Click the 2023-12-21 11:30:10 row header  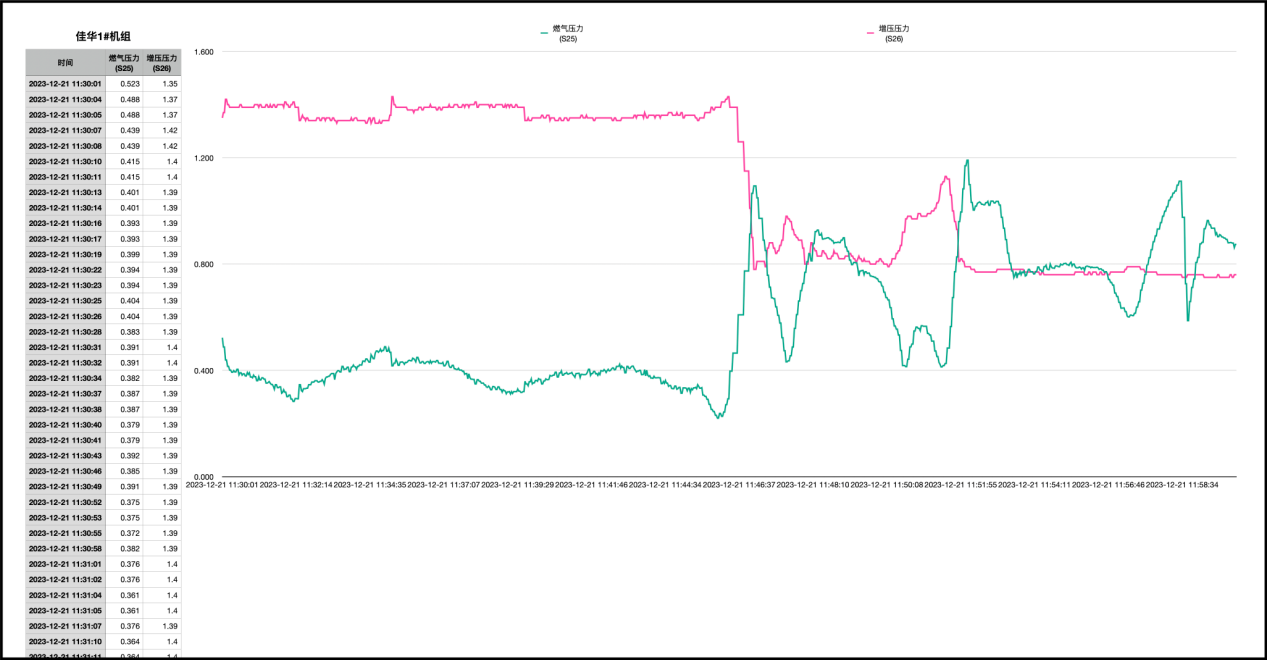pyautogui.click(x=65, y=161)
